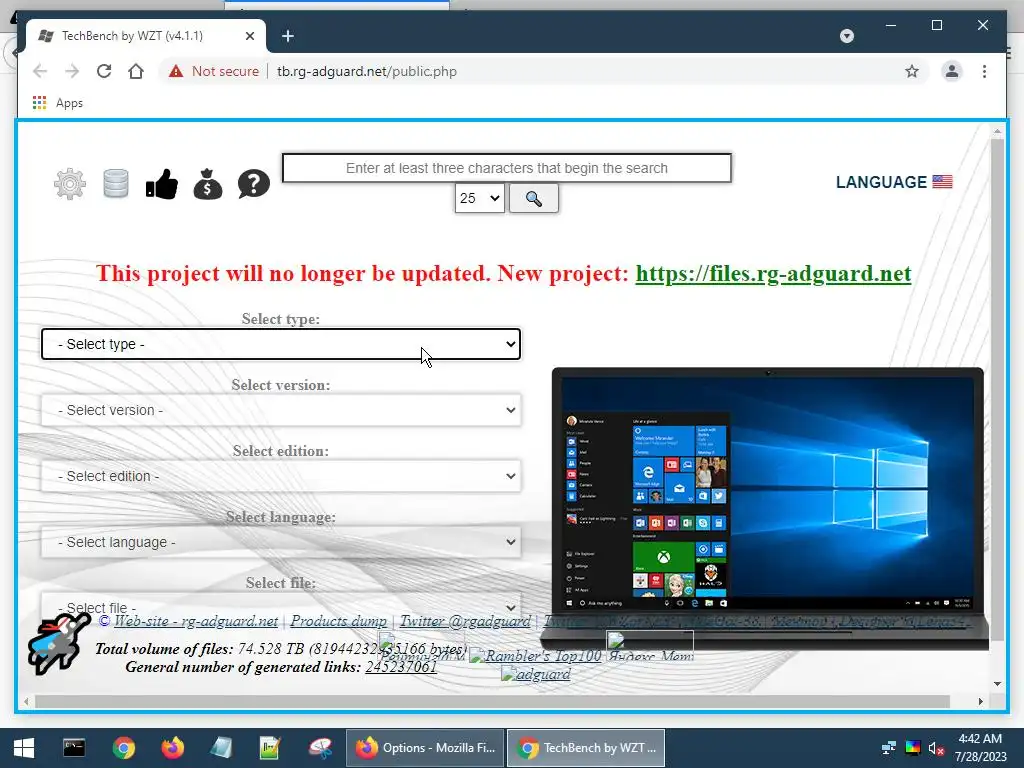Bookmark this page with the star

pyautogui.click(x=912, y=71)
